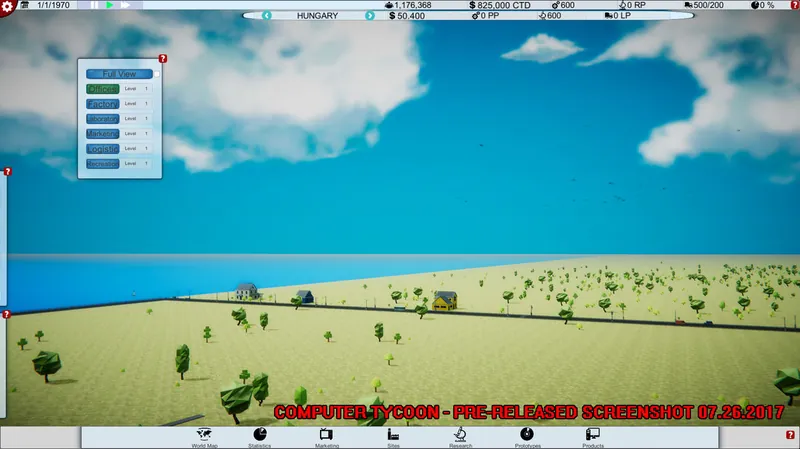Open the upper left-edge panel help icon
The image size is (800, 449).
tap(7, 171)
